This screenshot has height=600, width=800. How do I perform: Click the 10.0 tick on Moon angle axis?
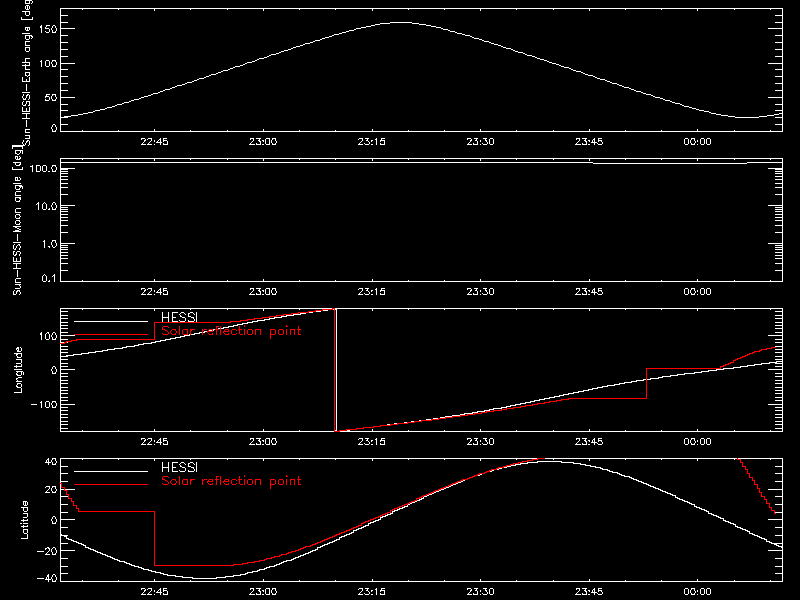46,206
